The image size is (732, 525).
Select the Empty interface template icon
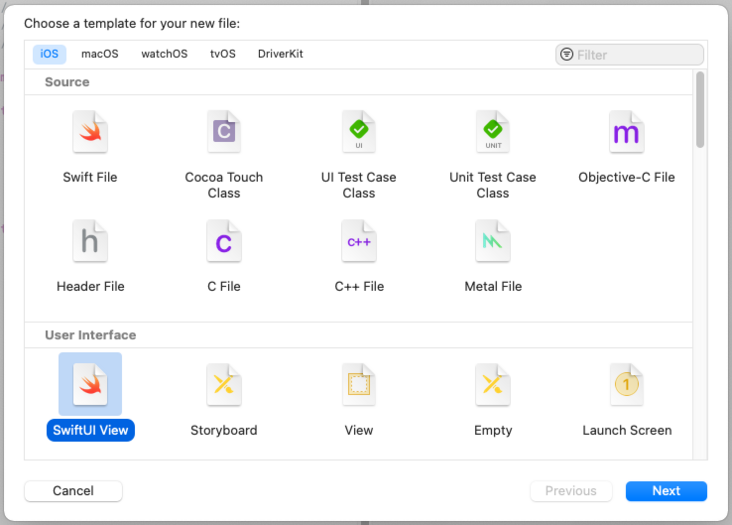[493, 385]
